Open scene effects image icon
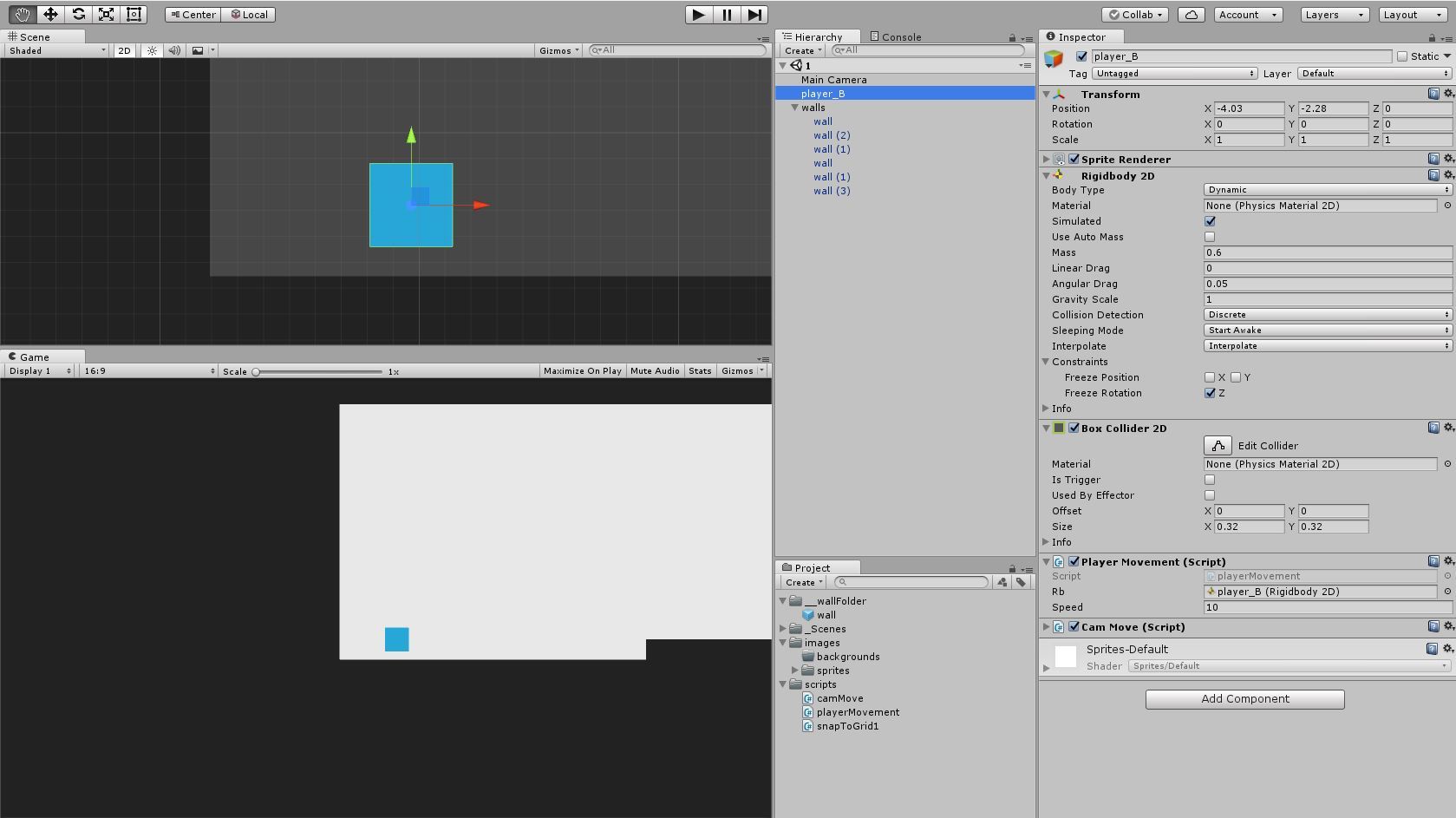The height and width of the screenshot is (818, 1456). tap(198, 50)
